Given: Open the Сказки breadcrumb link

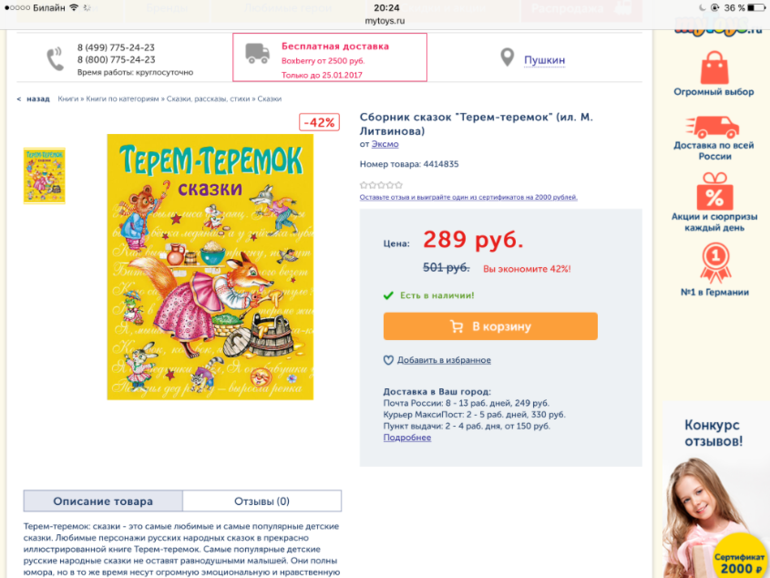Looking at the screenshot, I should tap(270, 99).
